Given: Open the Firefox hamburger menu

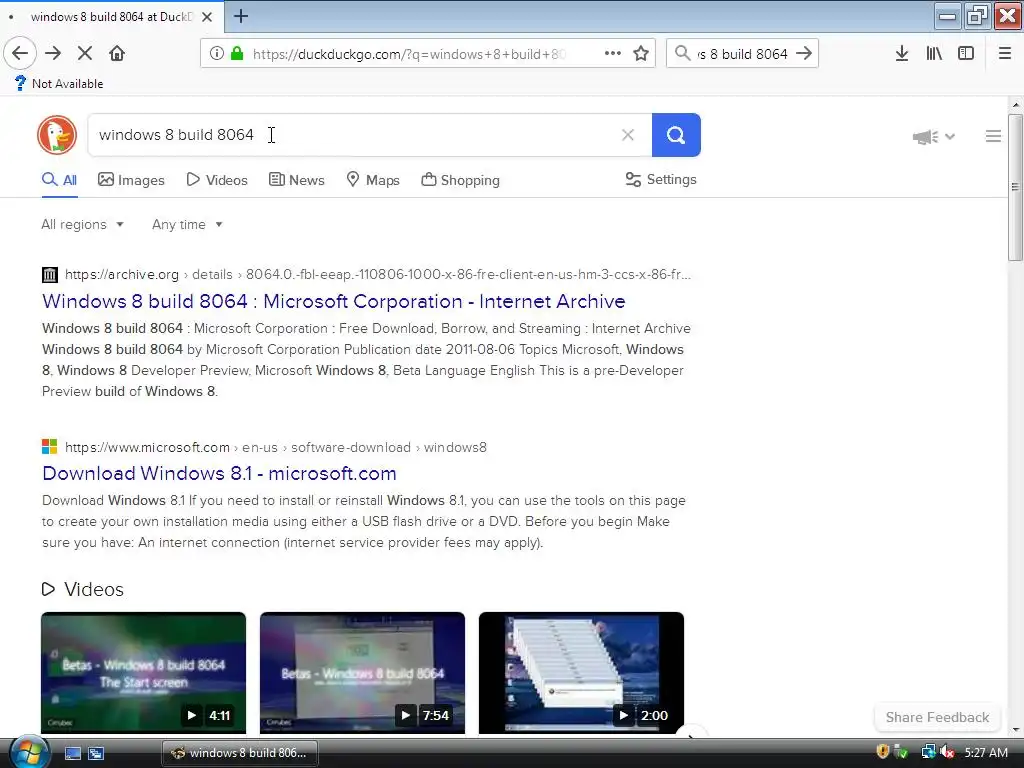Looking at the screenshot, I should click(x=1005, y=54).
